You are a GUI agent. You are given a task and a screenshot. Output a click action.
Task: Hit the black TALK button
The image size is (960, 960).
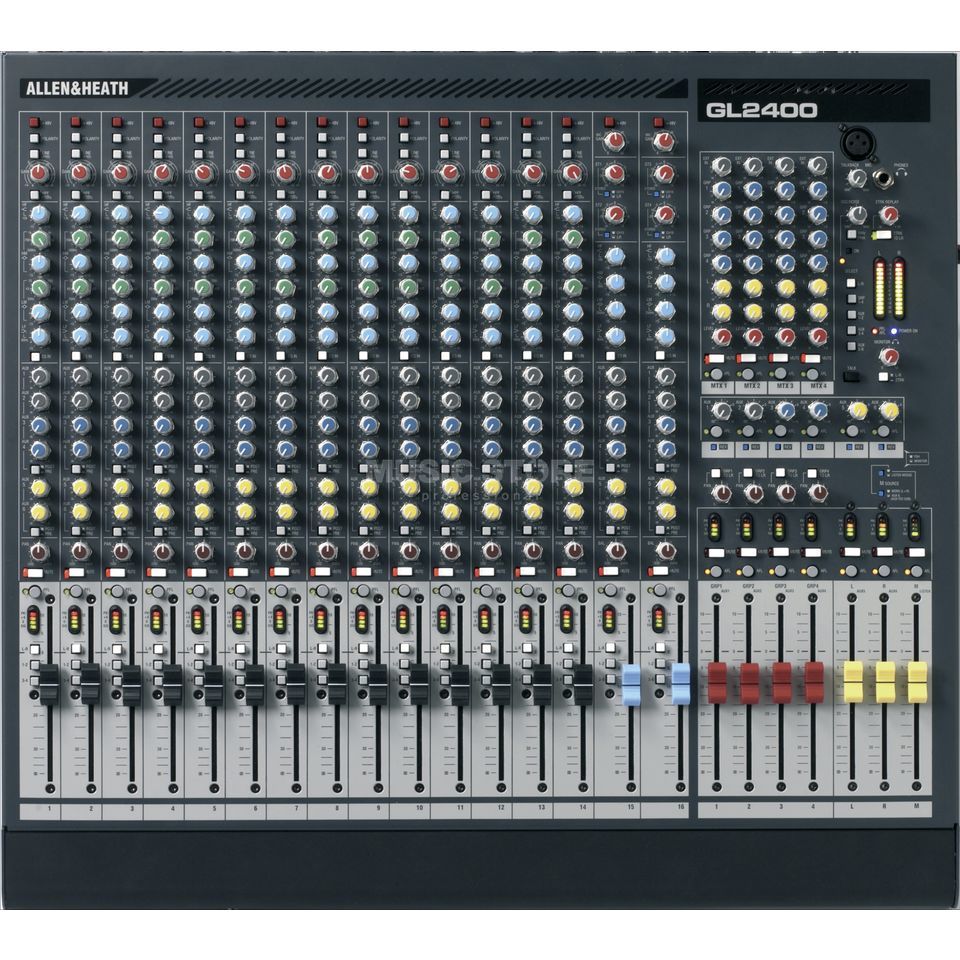coord(851,377)
